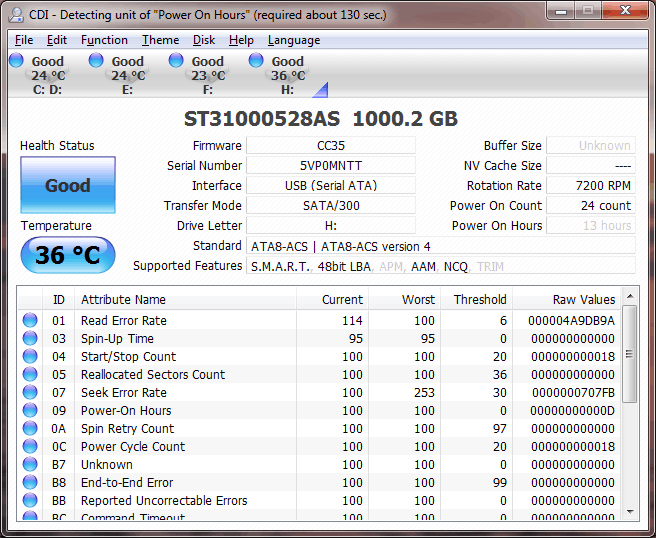The height and width of the screenshot is (538, 656).
Task: Click the Supported Features field
Action: point(441,266)
